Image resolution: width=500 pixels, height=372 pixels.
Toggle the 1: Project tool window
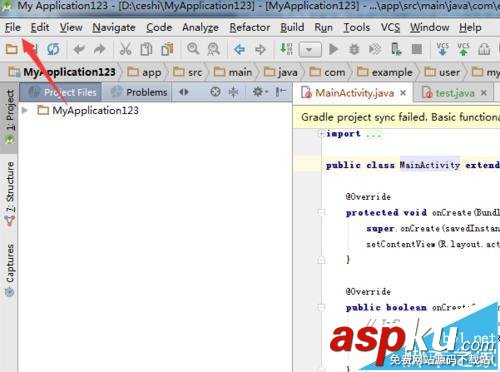[10, 117]
